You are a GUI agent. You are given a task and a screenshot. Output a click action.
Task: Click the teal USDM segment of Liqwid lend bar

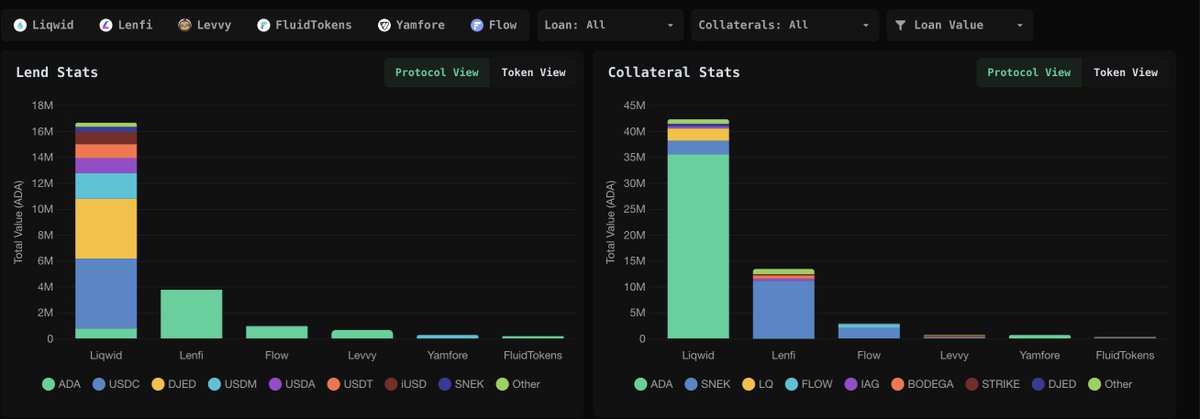[106, 186]
